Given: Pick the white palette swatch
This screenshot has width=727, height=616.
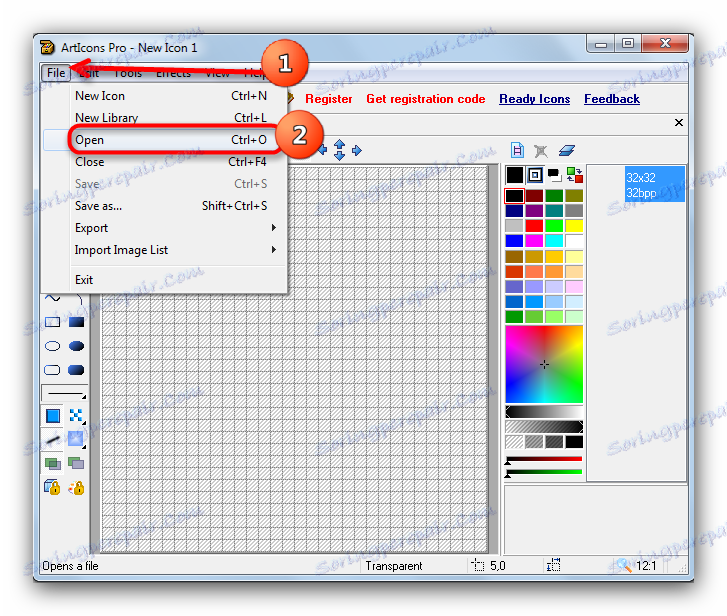Looking at the screenshot, I should click(574, 241).
